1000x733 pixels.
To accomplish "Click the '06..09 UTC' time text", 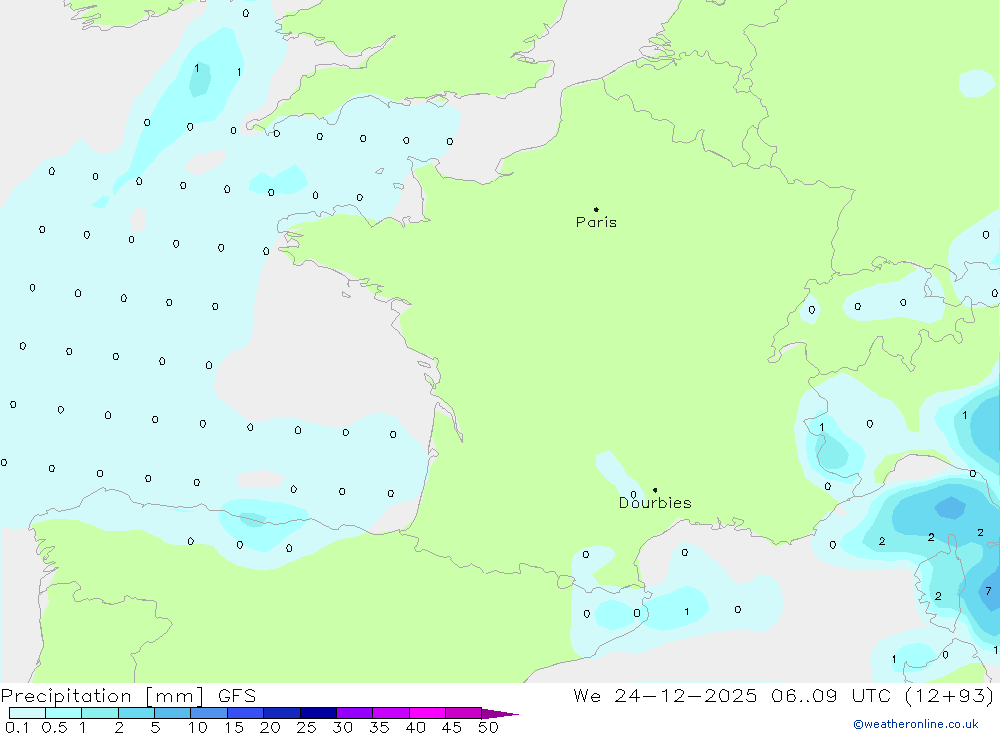I will click(830, 696).
